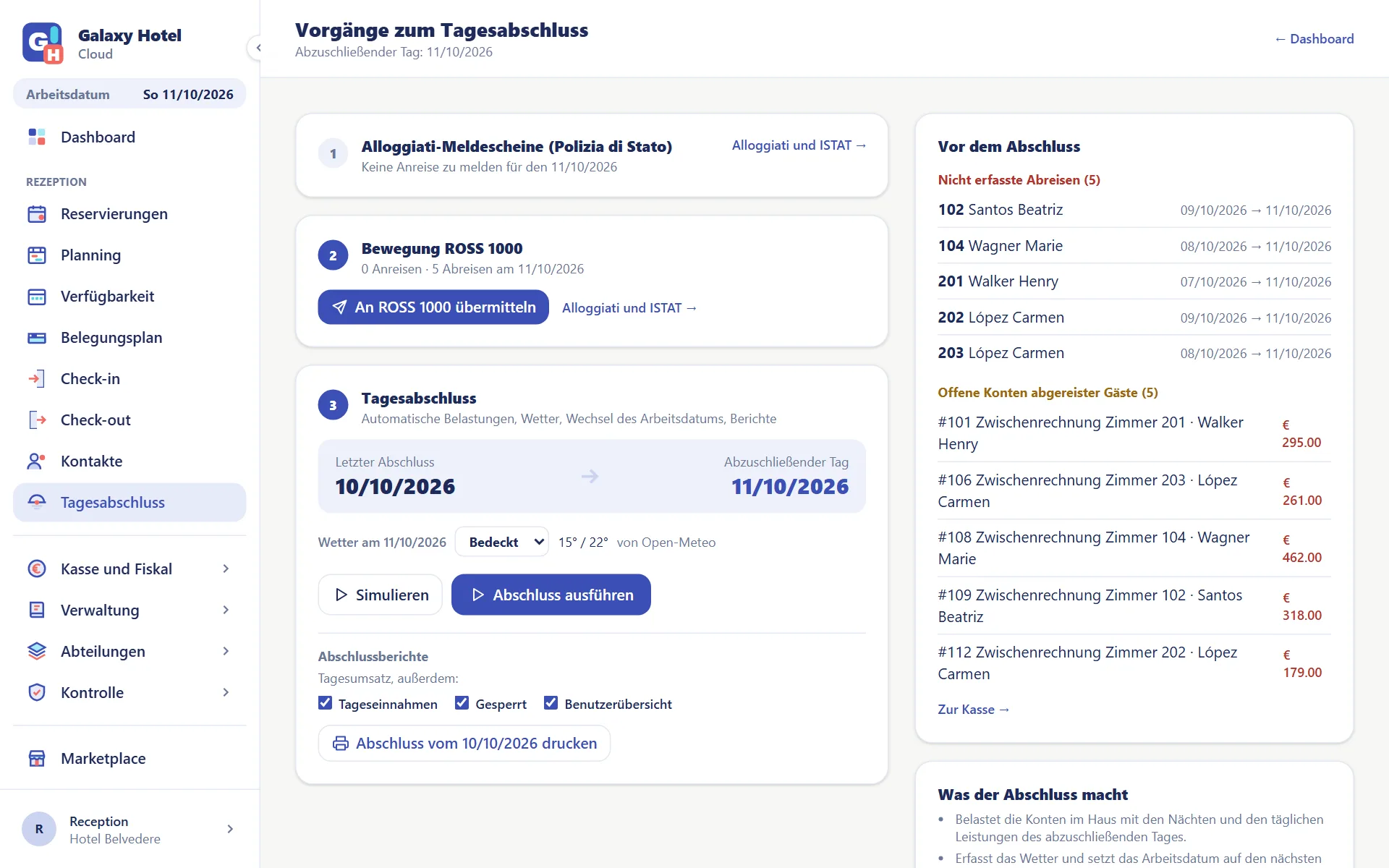
Task: Print Abschluss vom 10/10/2026
Action: 464,744
